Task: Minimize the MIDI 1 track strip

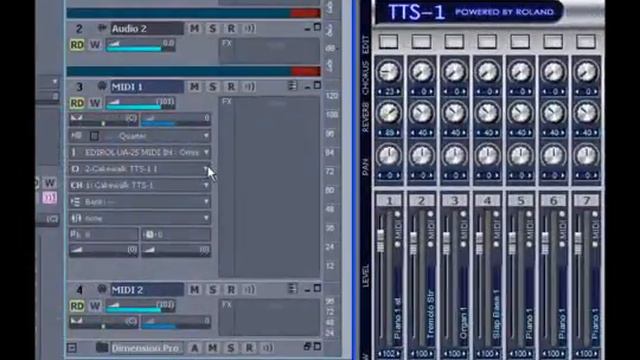Action: pos(307,87)
